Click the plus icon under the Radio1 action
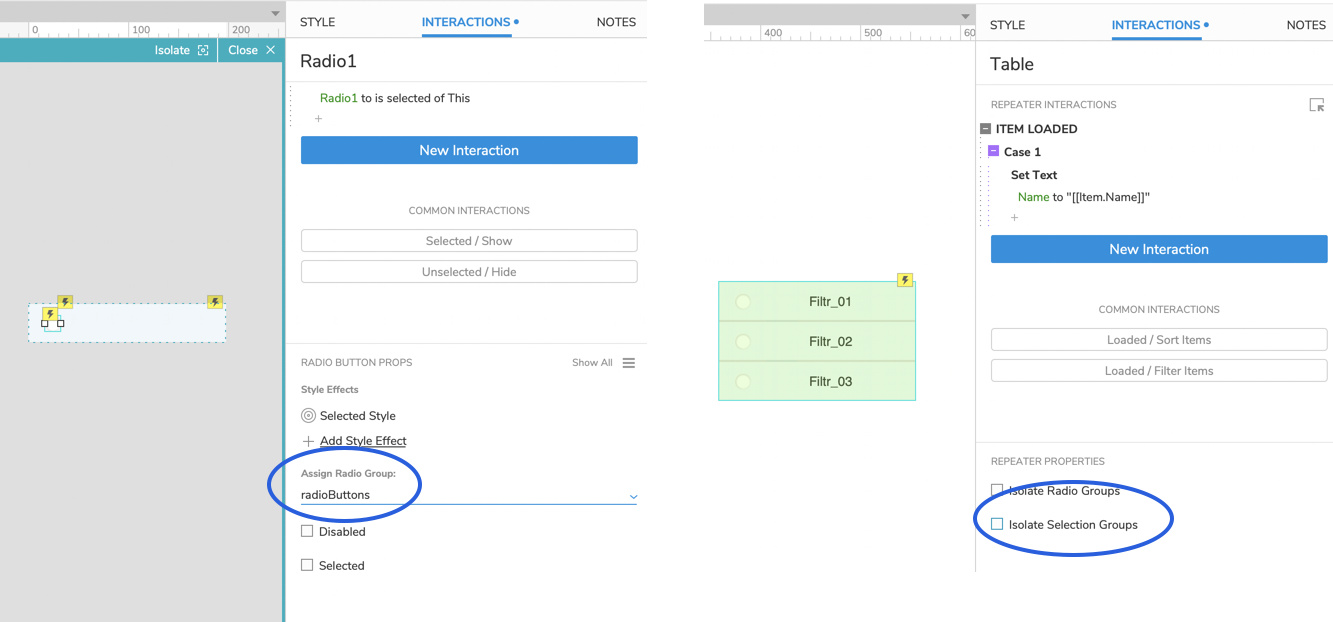The height and width of the screenshot is (622, 1333). click(x=319, y=119)
